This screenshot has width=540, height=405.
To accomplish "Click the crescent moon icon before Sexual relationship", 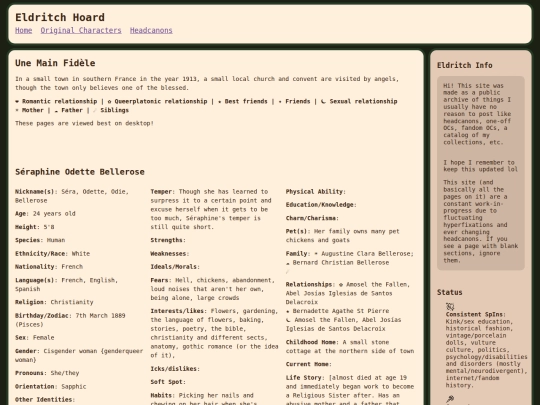I will pos(323,101).
